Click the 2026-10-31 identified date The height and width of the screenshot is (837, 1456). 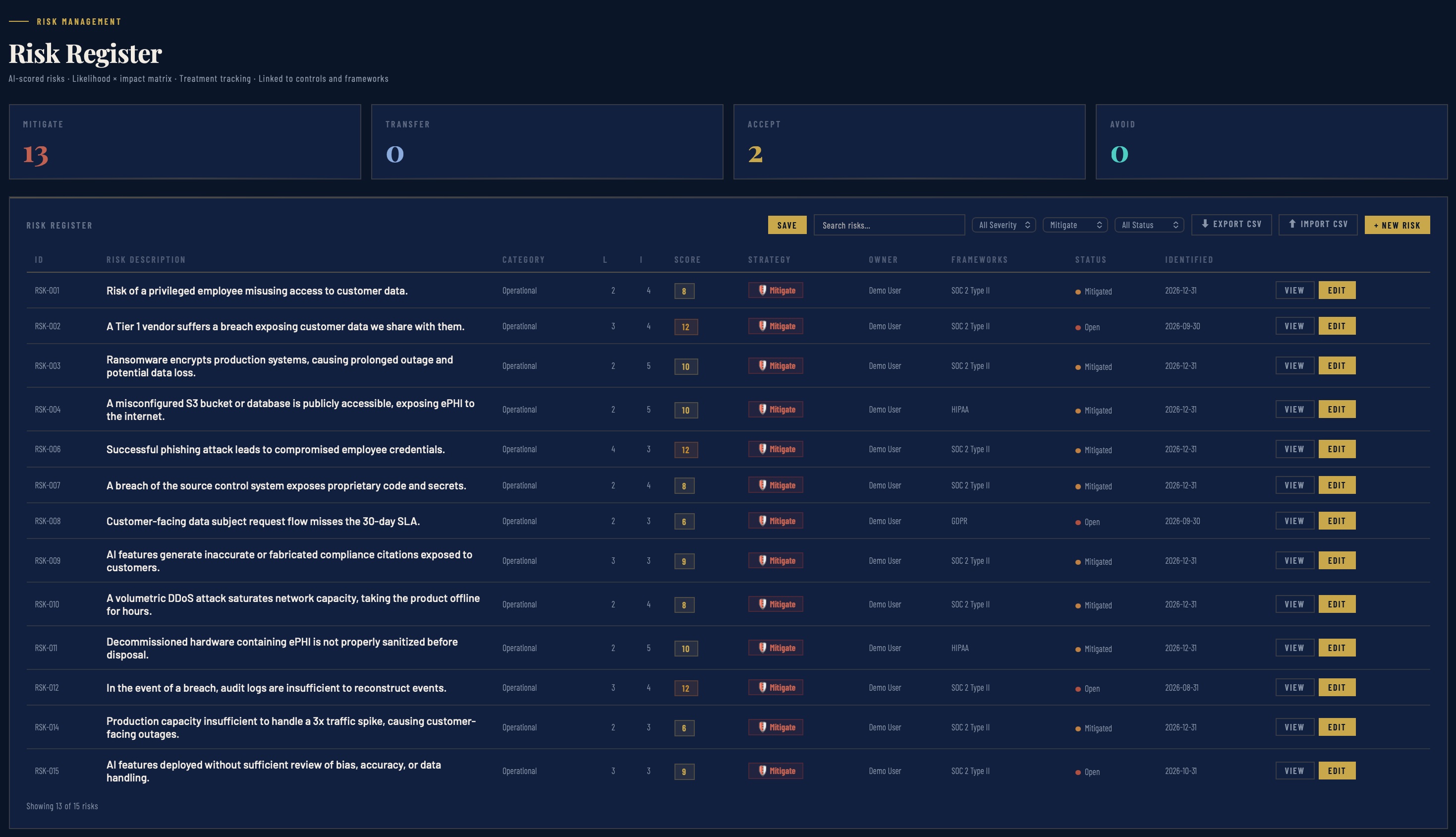[1181, 771]
